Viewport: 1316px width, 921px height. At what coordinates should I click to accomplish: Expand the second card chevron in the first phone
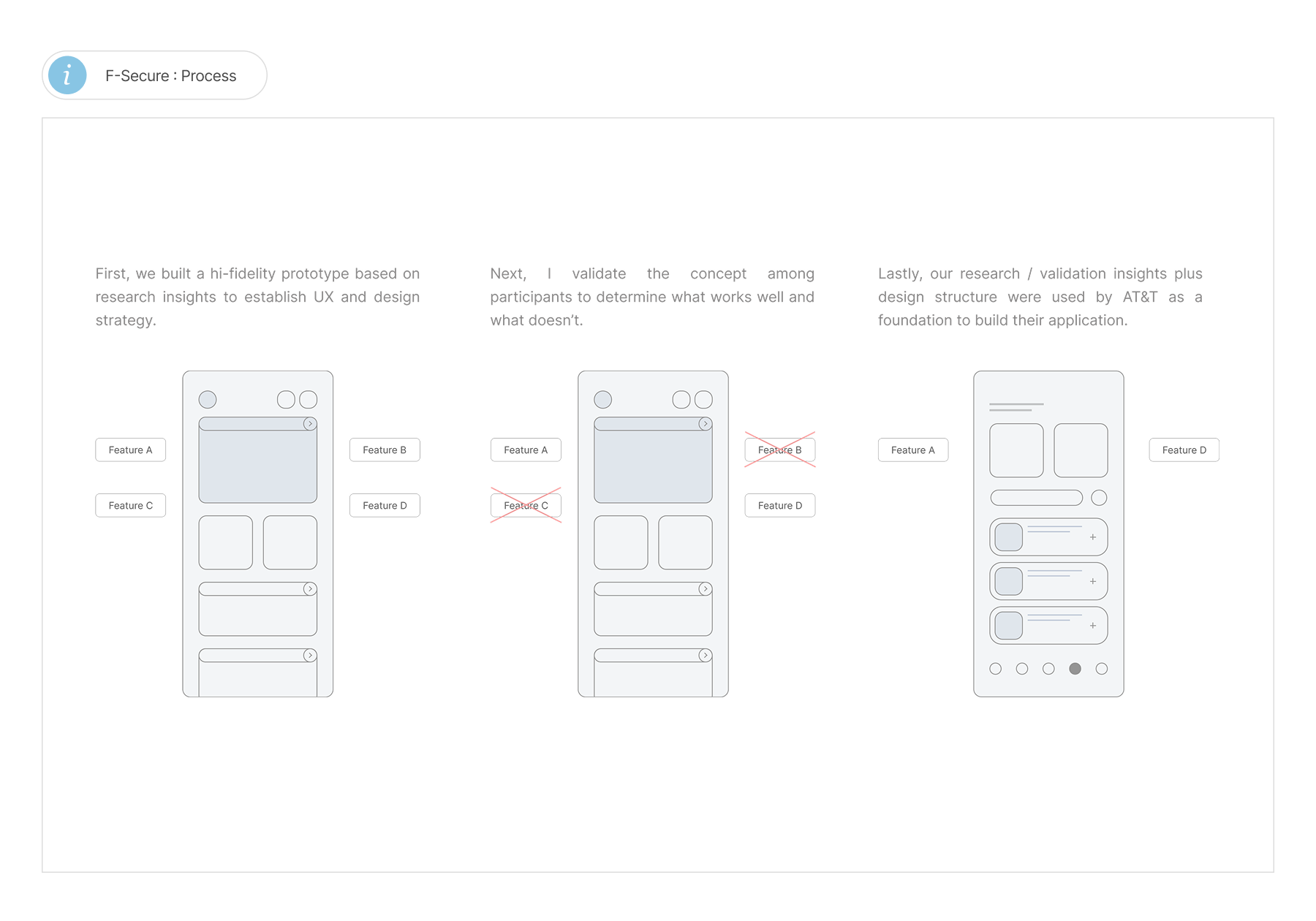point(310,589)
